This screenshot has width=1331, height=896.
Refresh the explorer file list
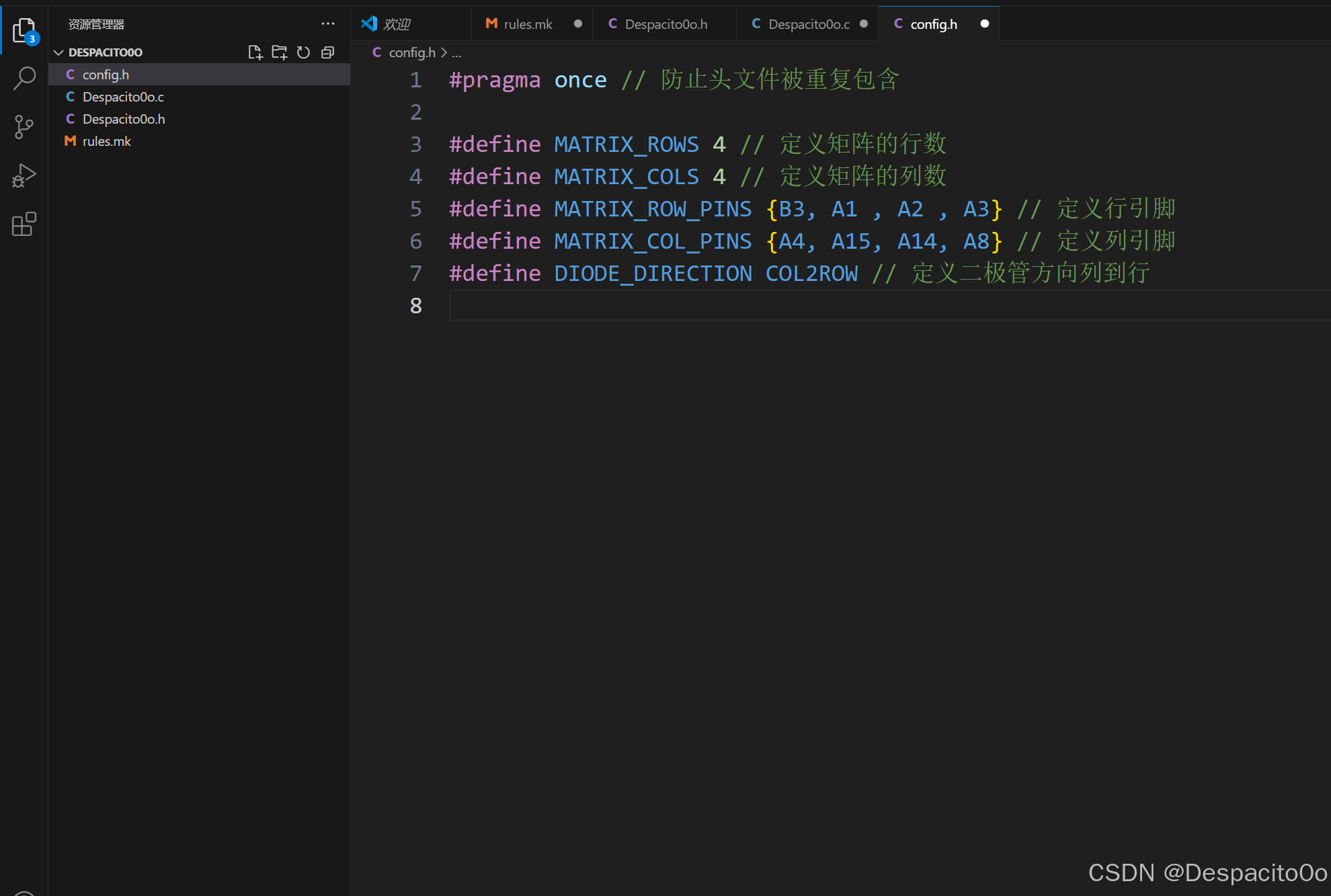coord(304,52)
